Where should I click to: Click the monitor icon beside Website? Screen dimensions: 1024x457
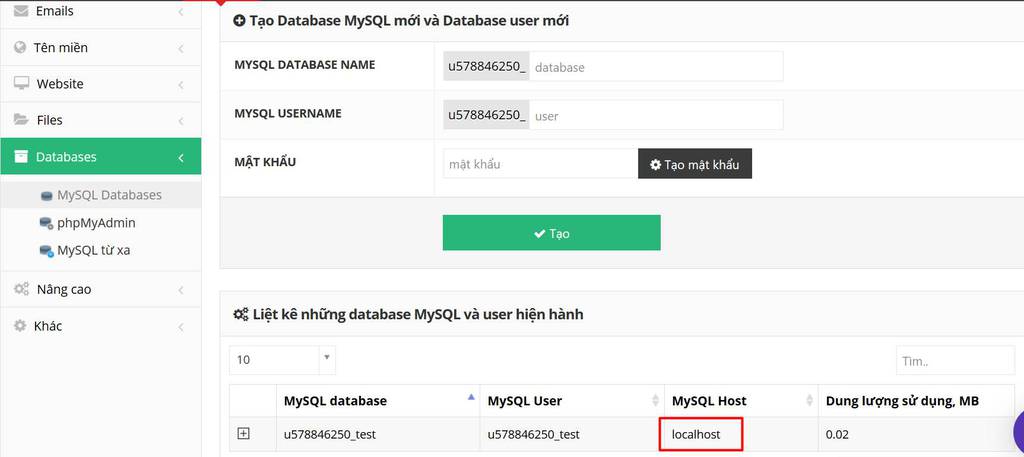(22, 84)
